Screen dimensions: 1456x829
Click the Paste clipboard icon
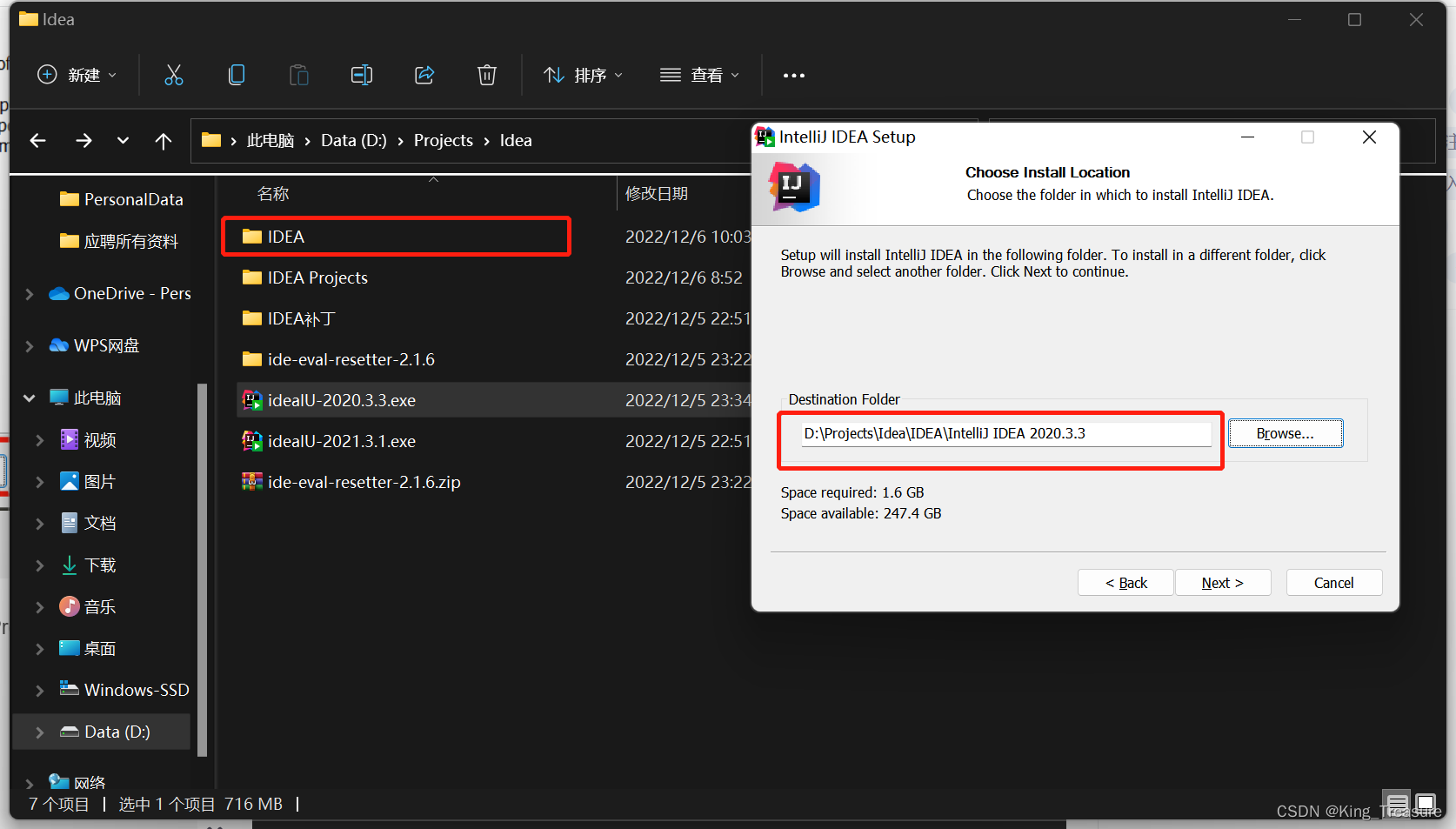point(299,75)
